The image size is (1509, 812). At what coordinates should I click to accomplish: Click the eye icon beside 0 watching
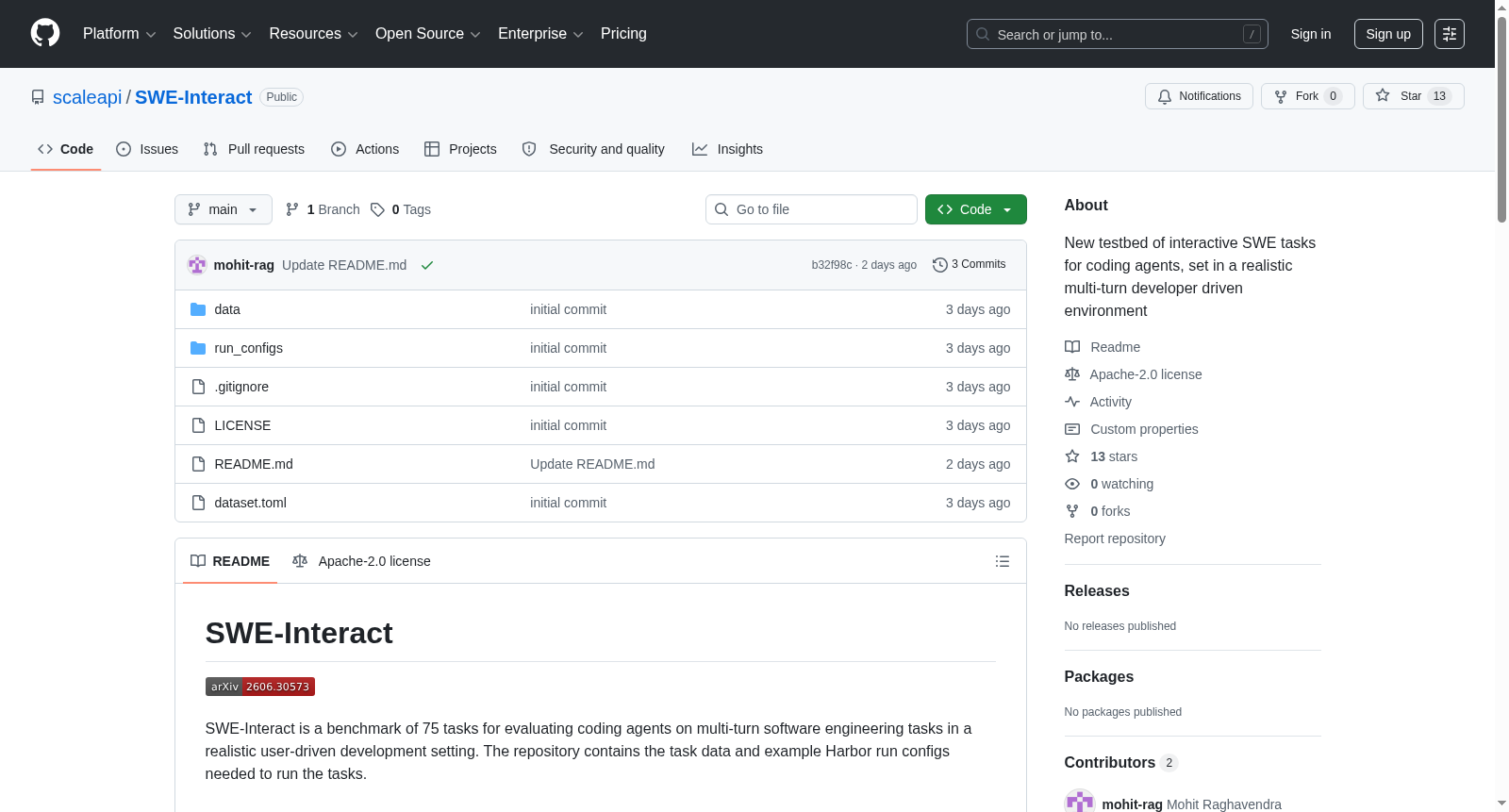[x=1072, y=484]
